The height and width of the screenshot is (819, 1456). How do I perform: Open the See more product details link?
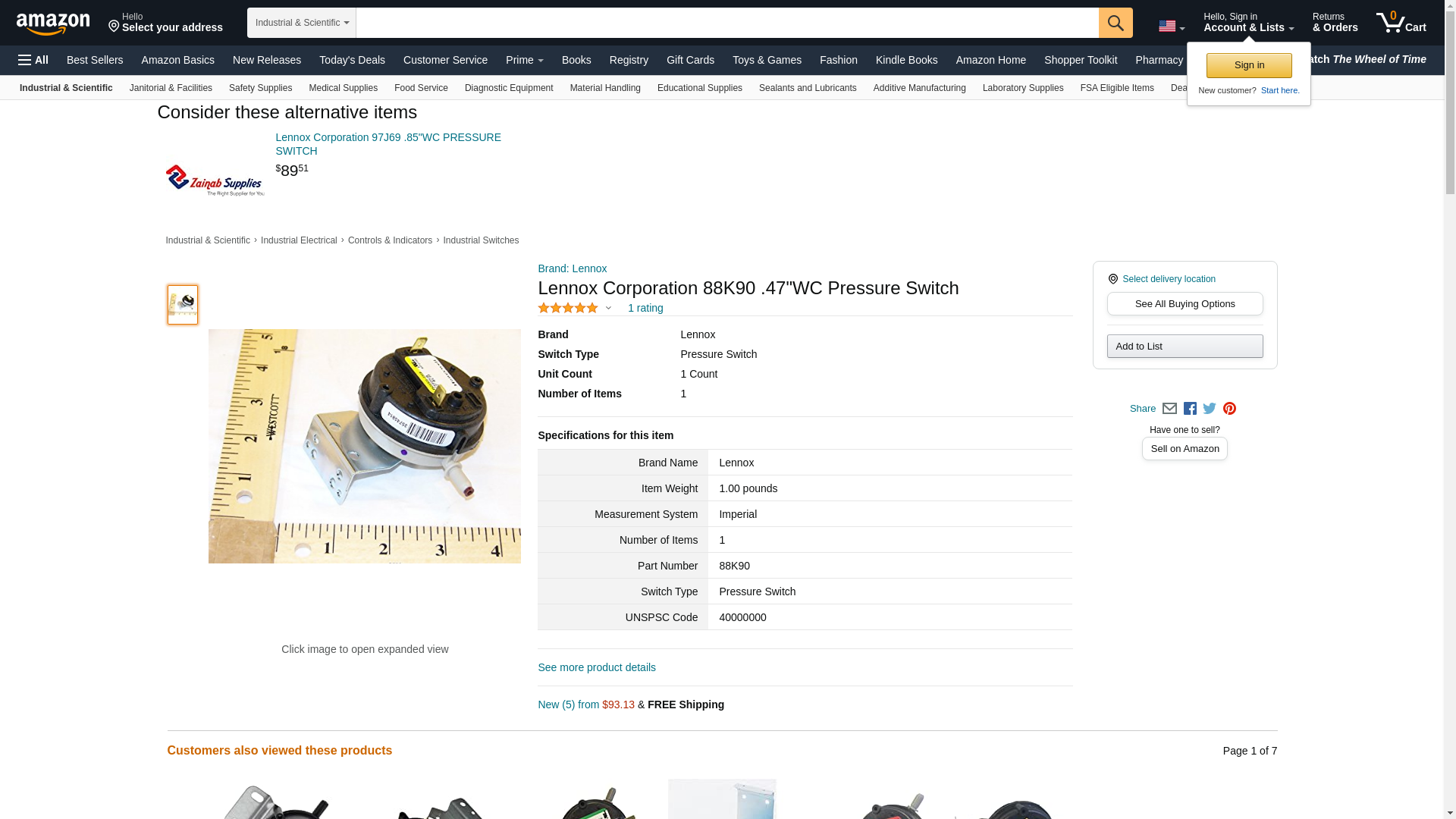[597, 667]
